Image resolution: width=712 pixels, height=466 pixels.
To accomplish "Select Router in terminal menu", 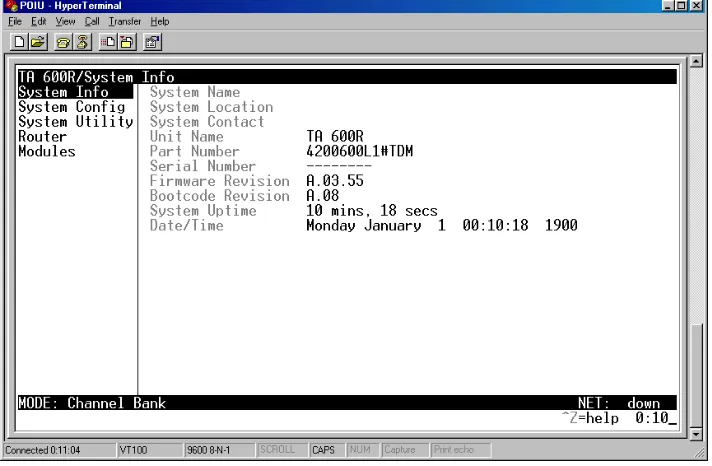I will coord(43,136).
